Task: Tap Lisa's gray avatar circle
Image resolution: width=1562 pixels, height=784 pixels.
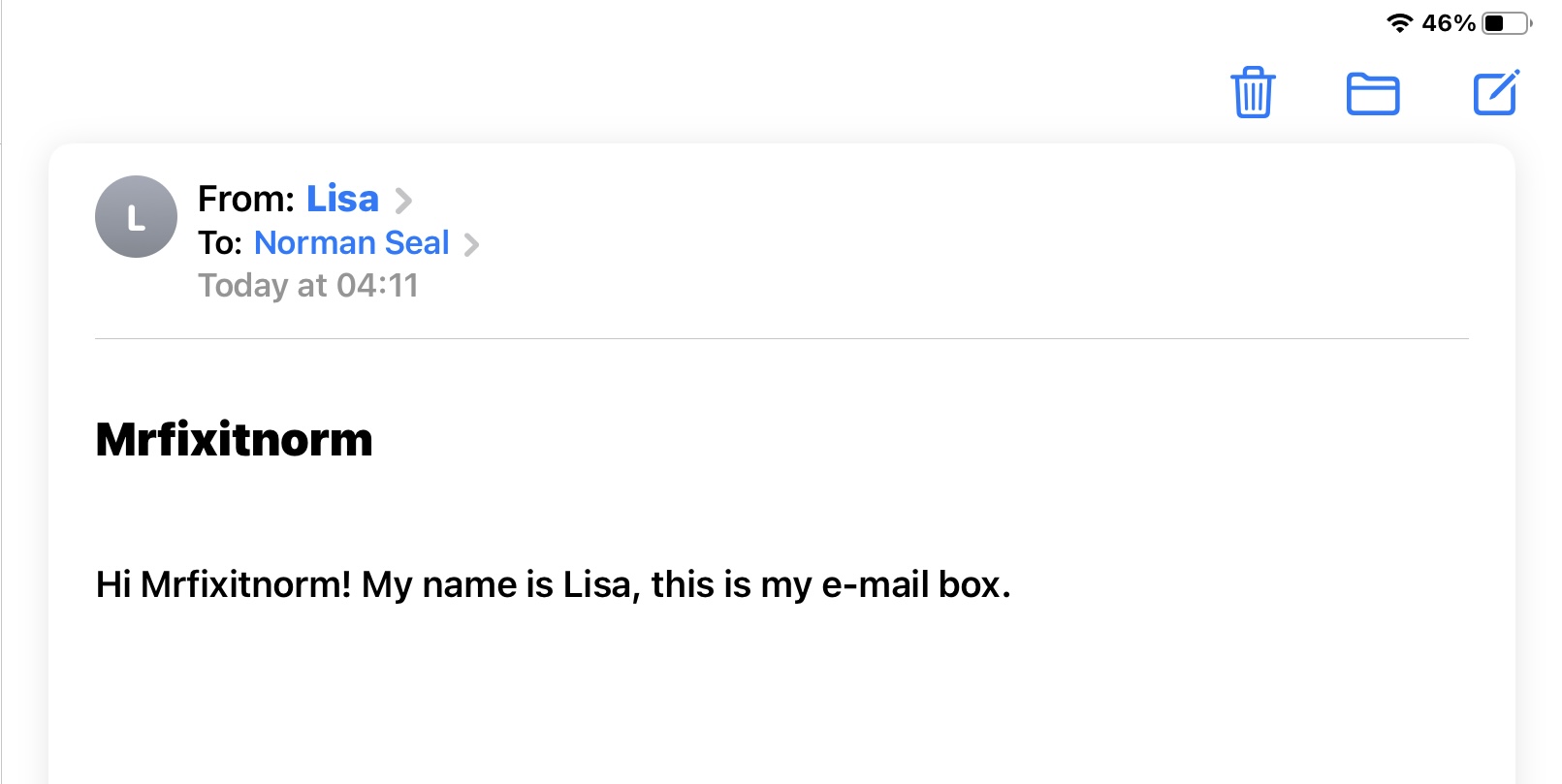Action: [x=136, y=216]
